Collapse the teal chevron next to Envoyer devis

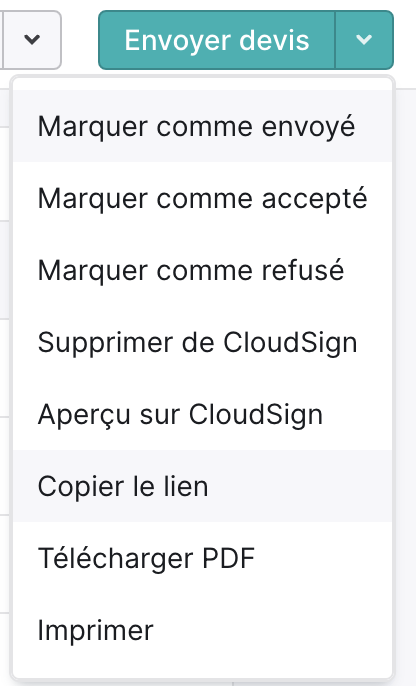tap(364, 40)
